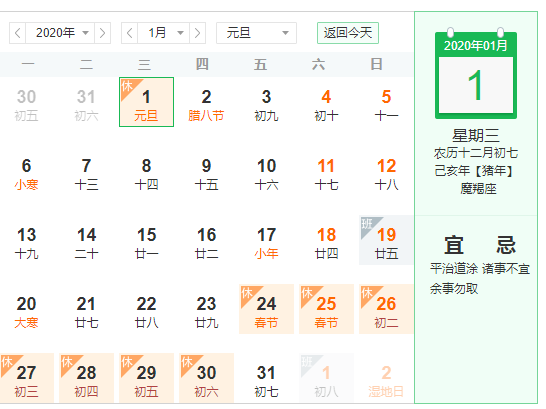The image size is (546, 409).
Task: Select January 30 rest day cell
Action: [x=206, y=378]
